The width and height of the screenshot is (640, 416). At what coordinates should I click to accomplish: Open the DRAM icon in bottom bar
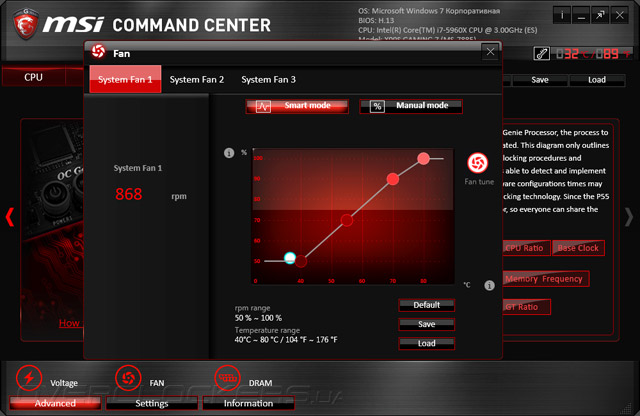pos(228,378)
